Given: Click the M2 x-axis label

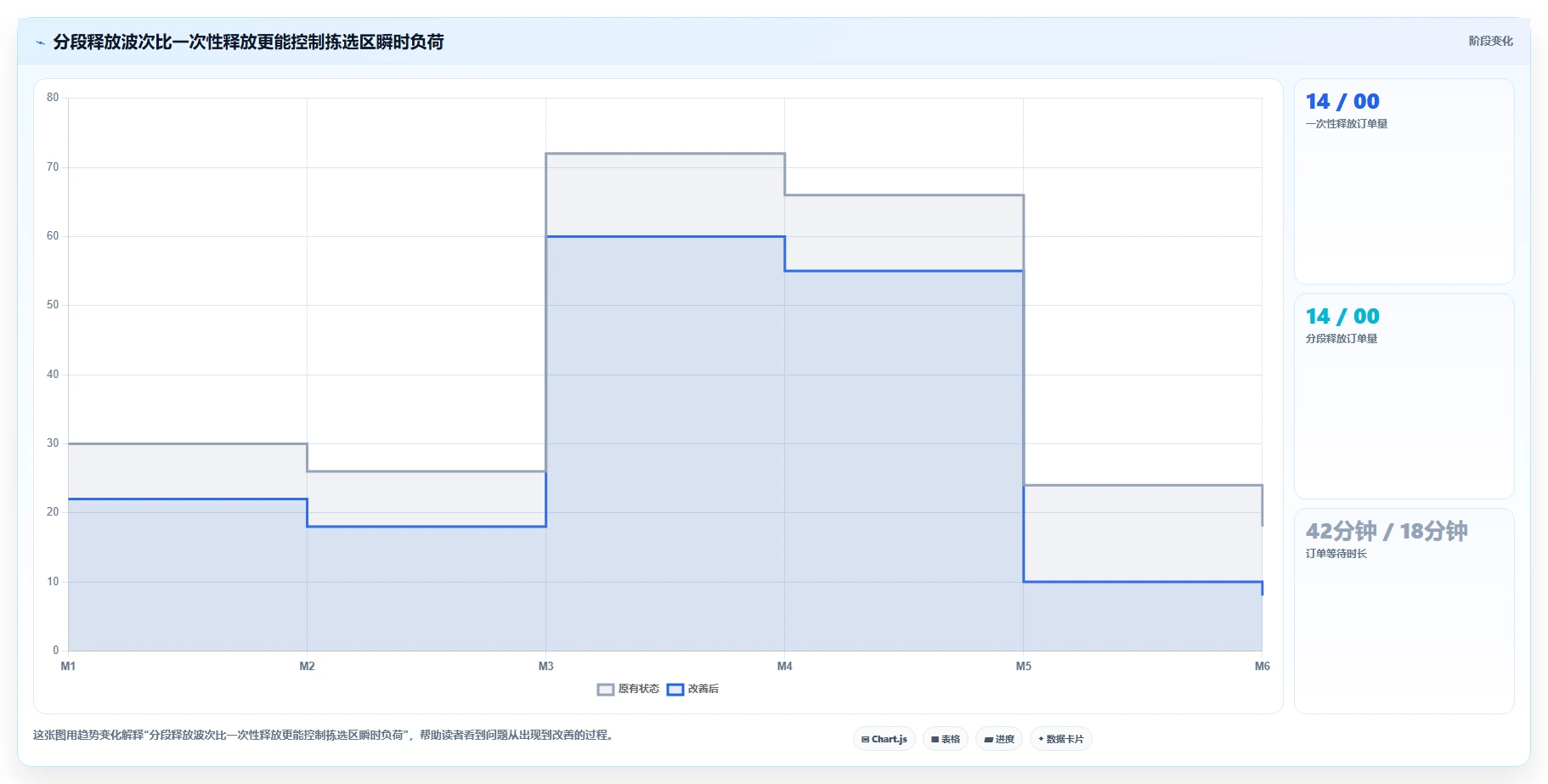Looking at the screenshot, I should click(x=307, y=666).
